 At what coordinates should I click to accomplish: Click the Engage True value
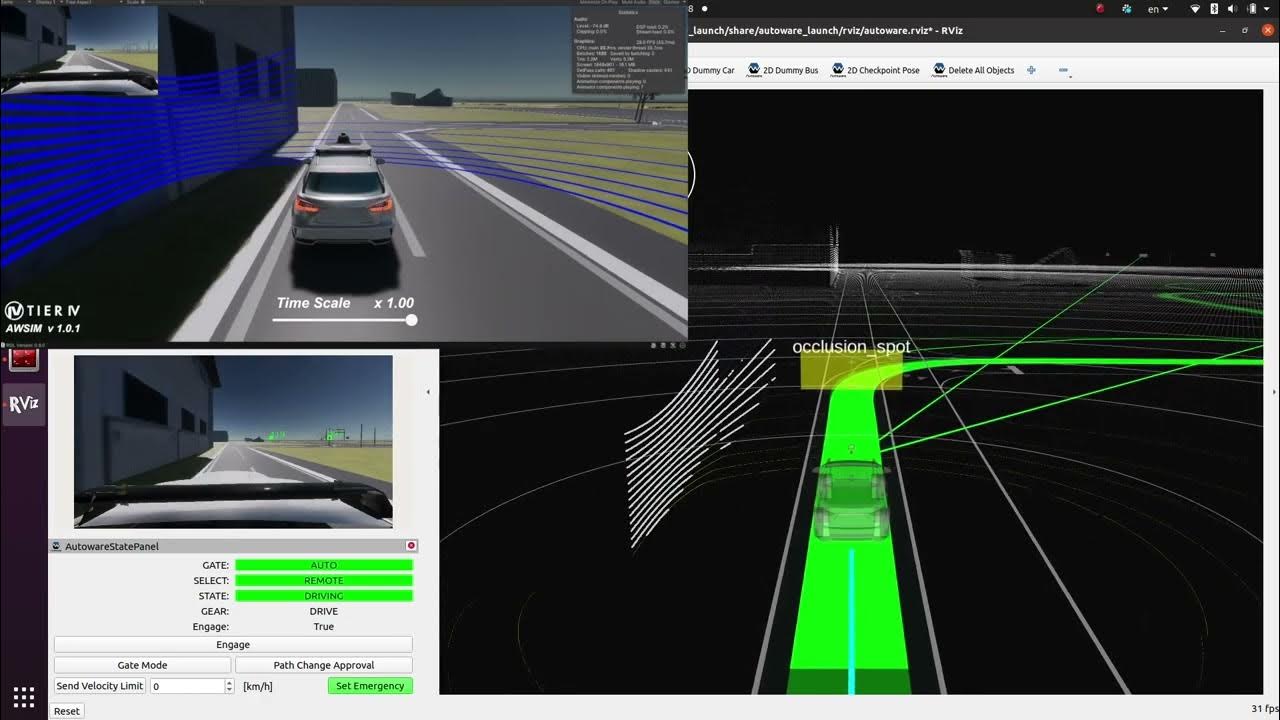tap(324, 627)
